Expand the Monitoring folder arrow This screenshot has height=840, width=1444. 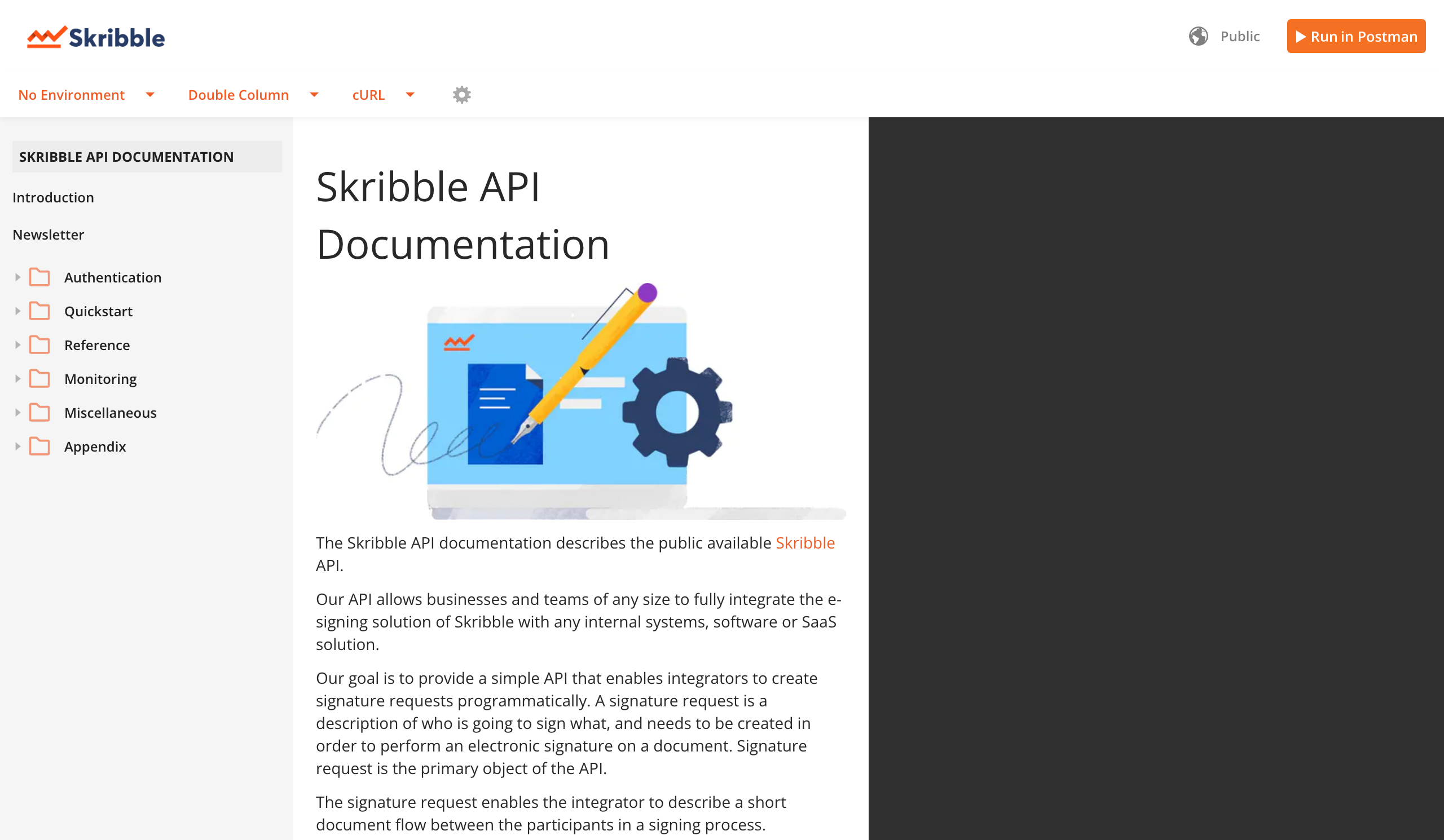pyautogui.click(x=17, y=378)
